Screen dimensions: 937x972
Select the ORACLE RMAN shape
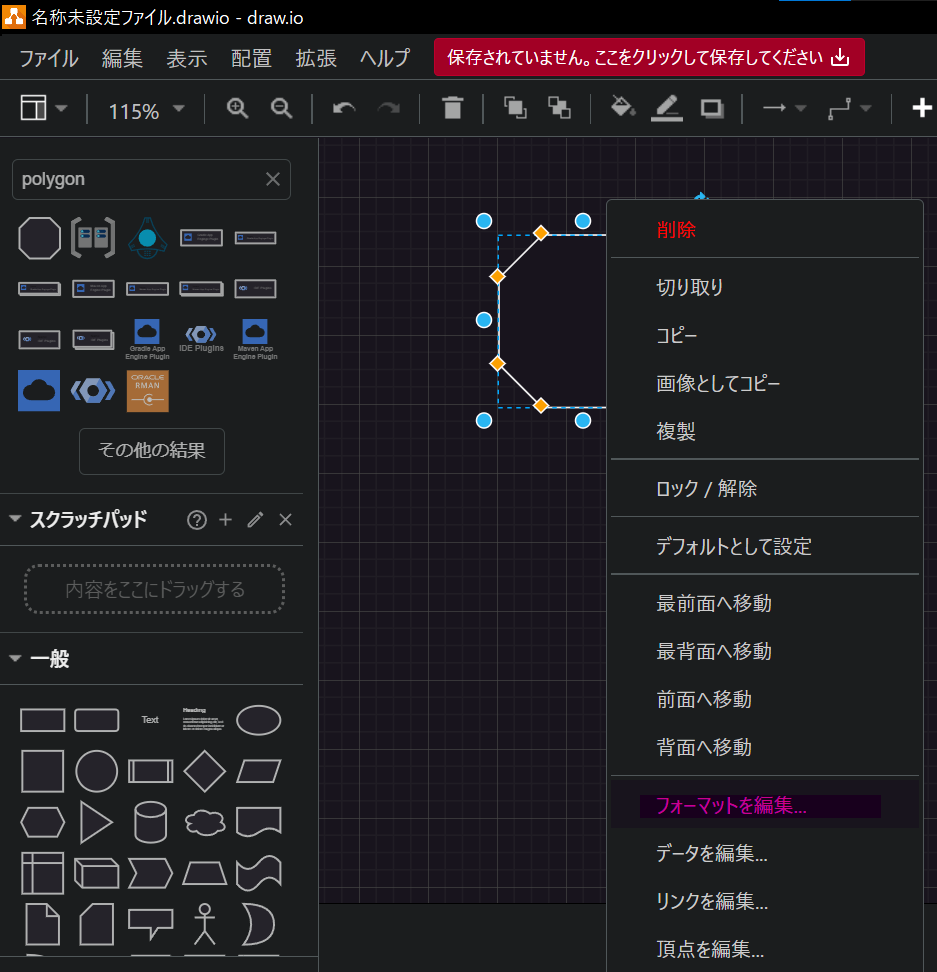pyautogui.click(x=147, y=391)
